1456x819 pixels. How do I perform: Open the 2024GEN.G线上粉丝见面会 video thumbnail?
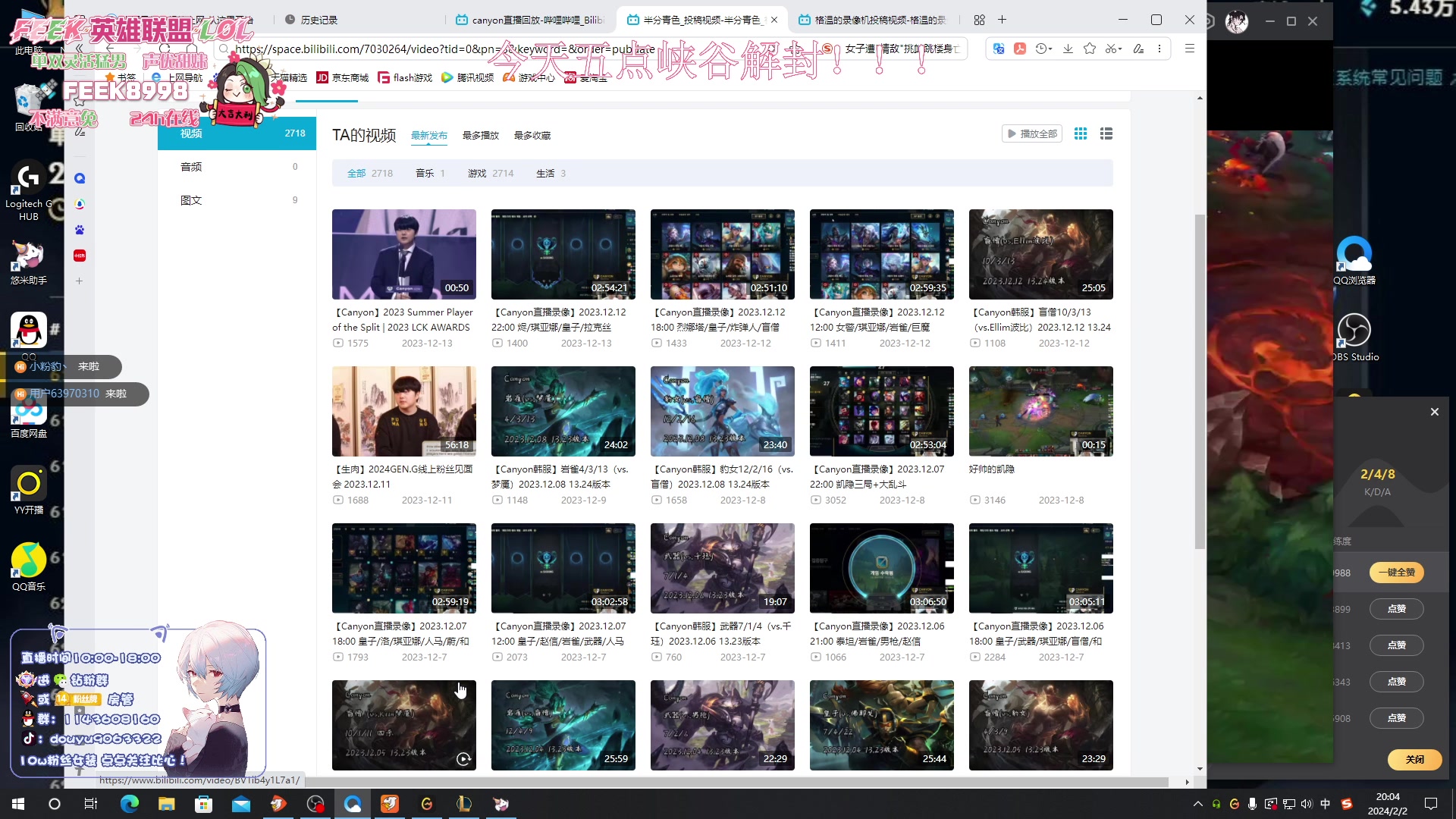pos(404,411)
